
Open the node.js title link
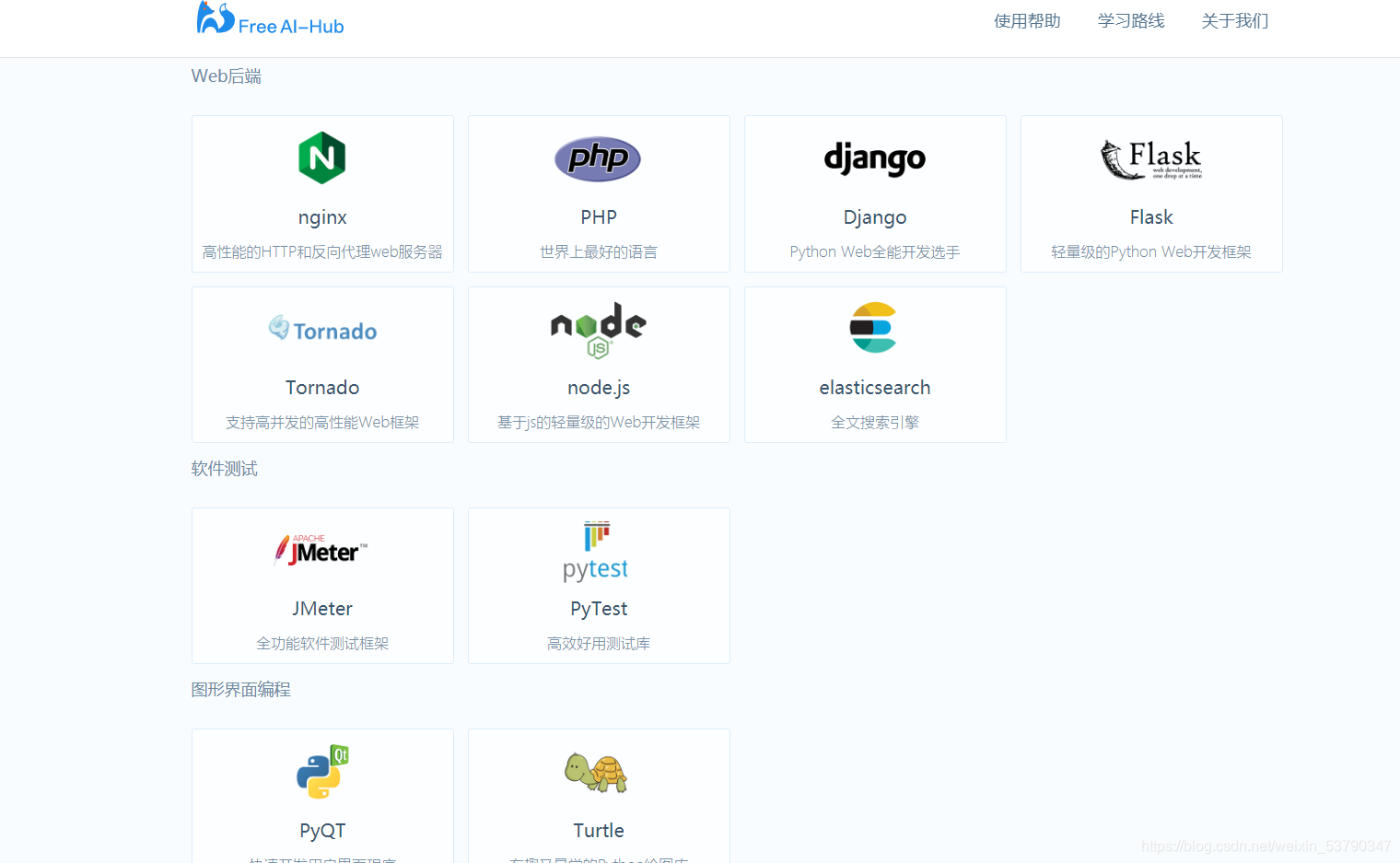(599, 388)
